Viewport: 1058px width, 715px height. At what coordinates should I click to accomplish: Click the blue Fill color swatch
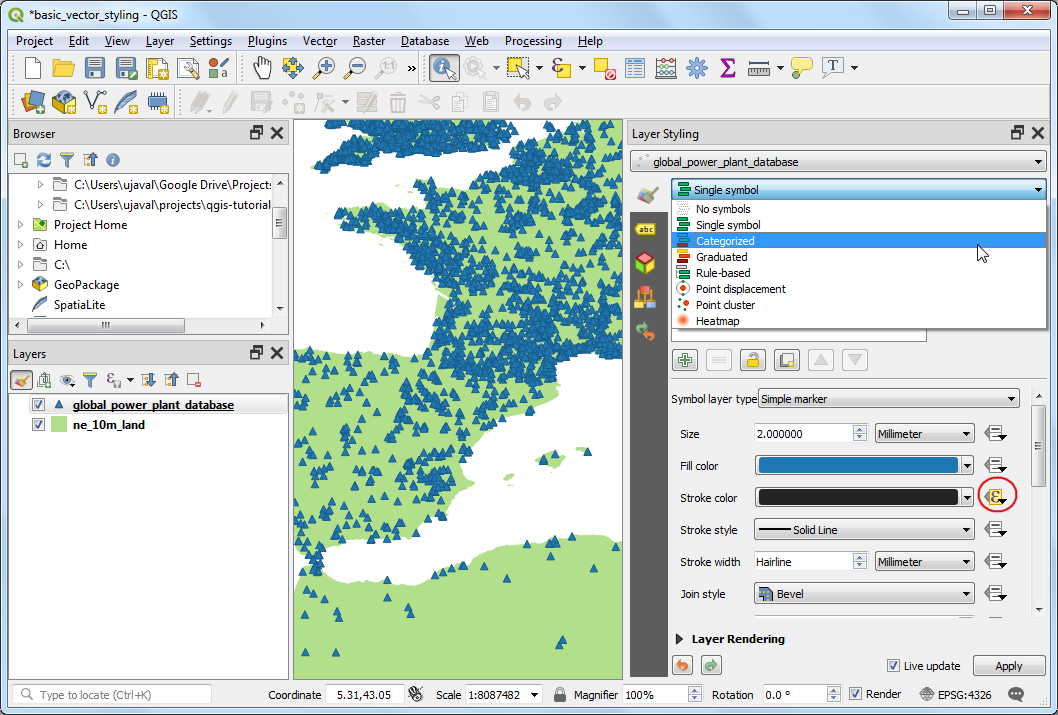tap(857, 465)
